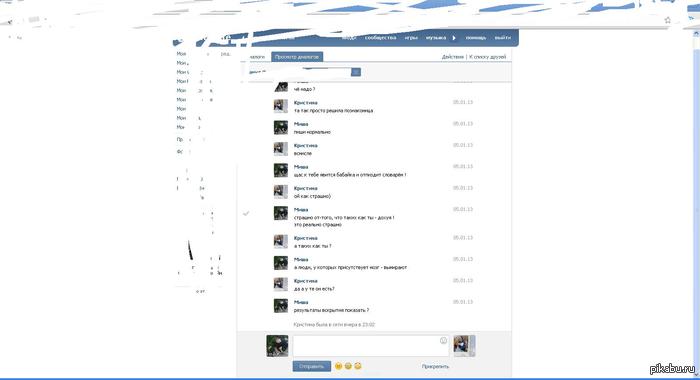
Task: Select message 'та так просто решила познакомица'
Action: click(x=333, y=111)
